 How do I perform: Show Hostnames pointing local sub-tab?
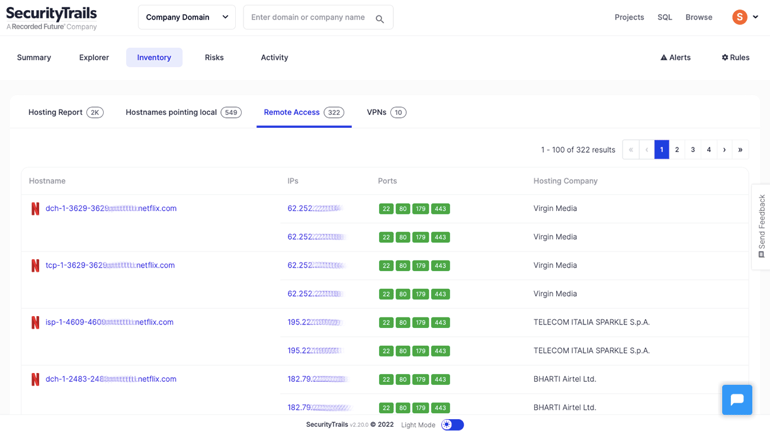click(183, 112)
